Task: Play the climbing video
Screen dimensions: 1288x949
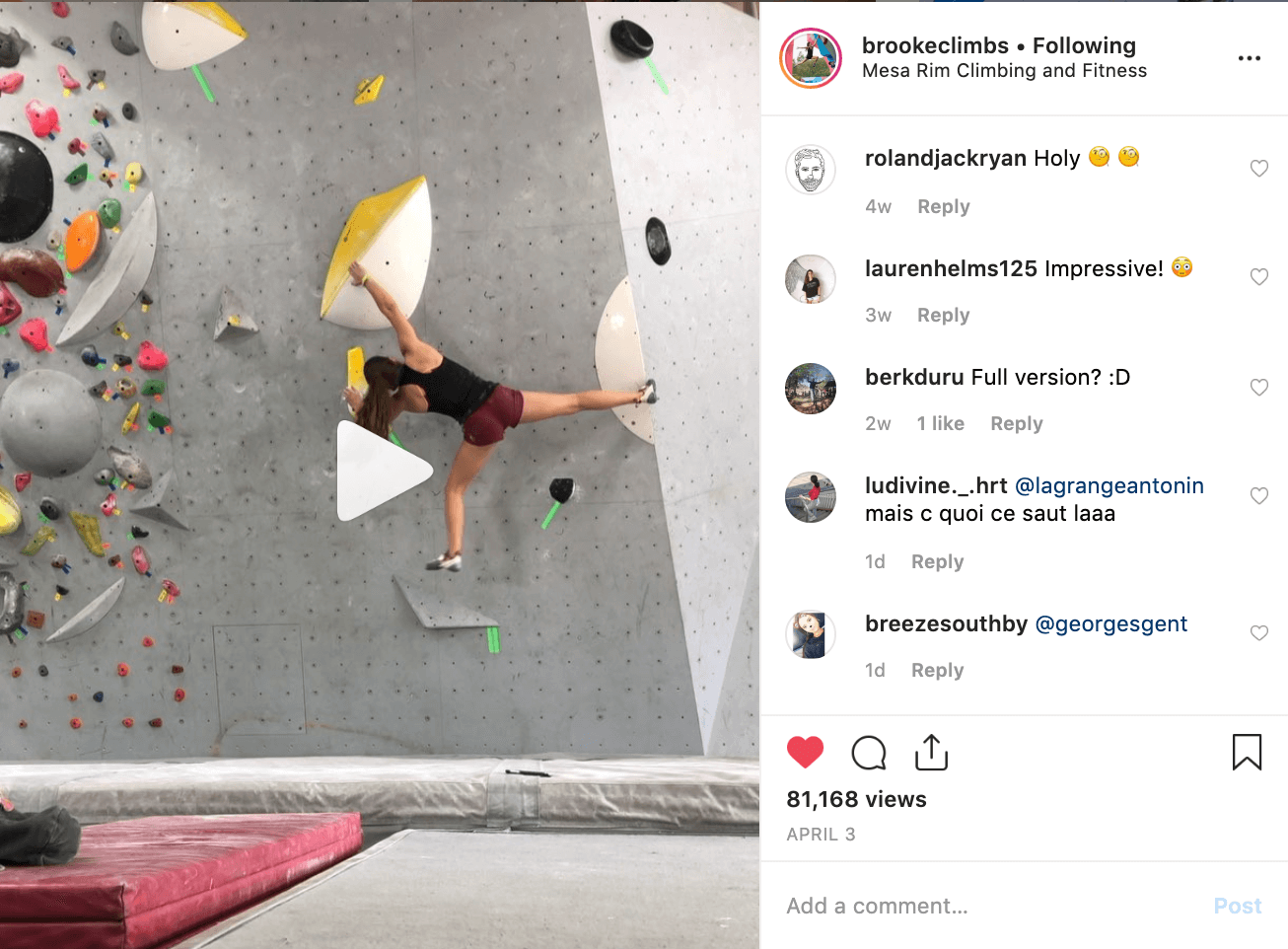Action: coord(384,472)
